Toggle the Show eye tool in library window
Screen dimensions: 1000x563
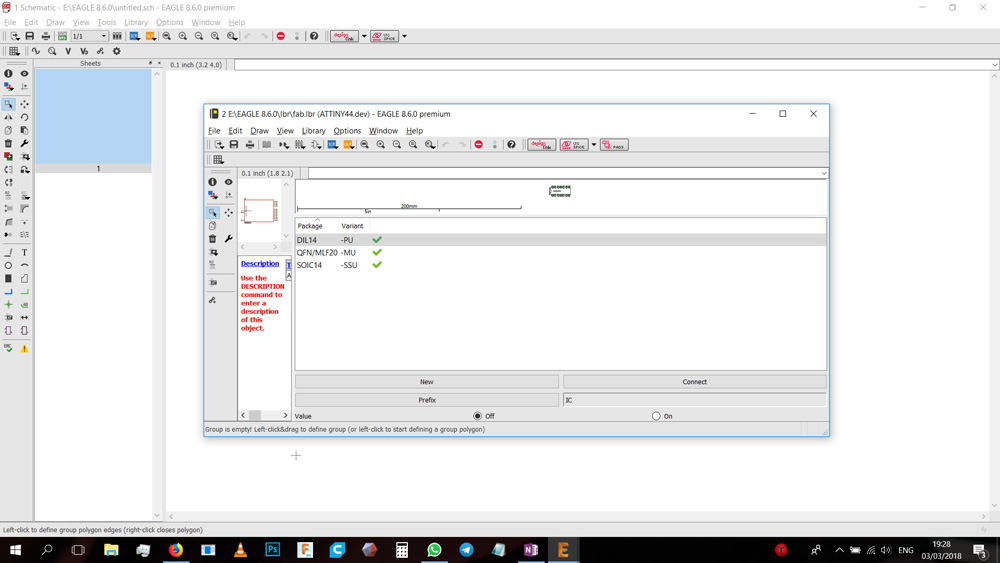pos(228,182)
